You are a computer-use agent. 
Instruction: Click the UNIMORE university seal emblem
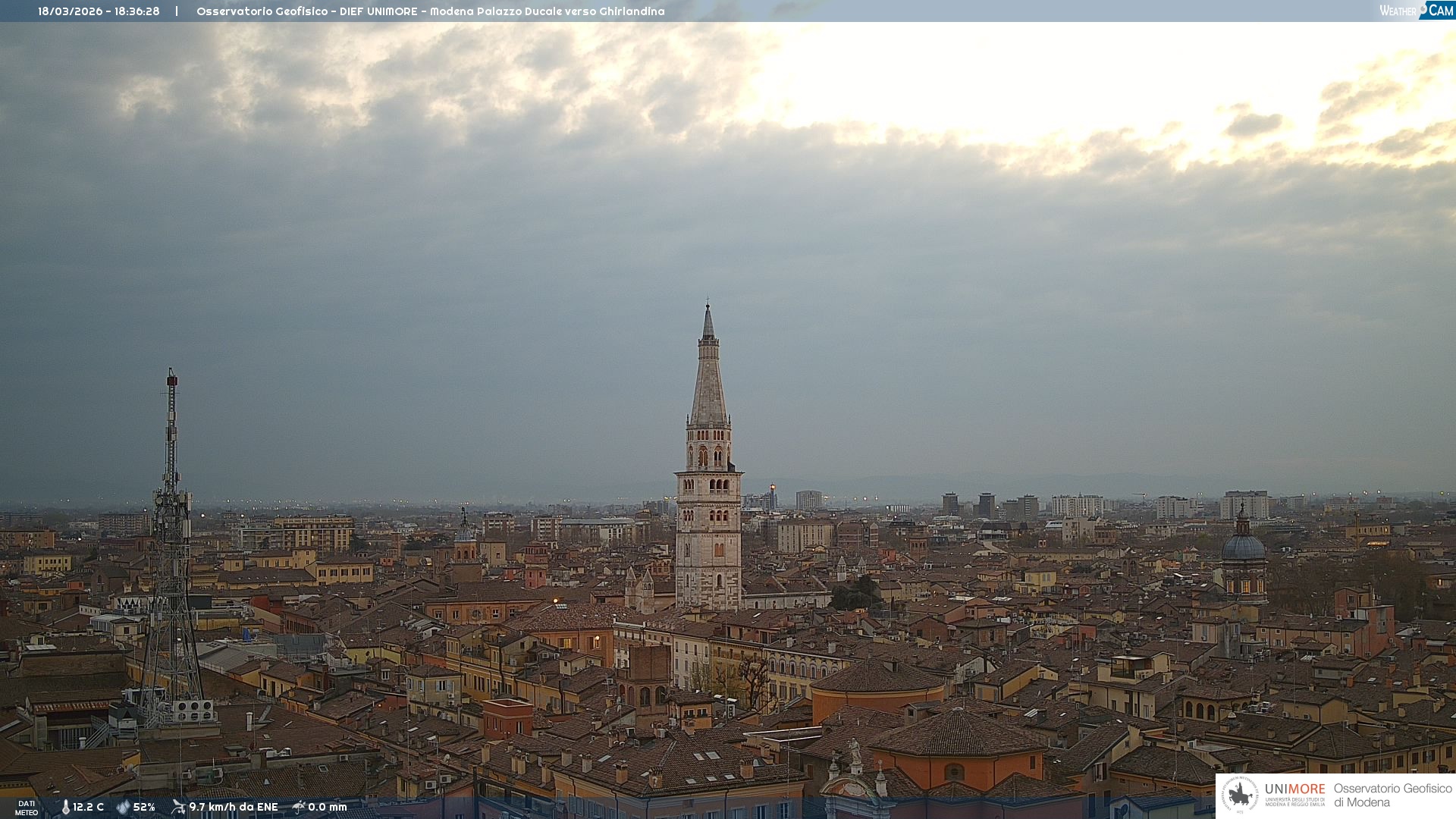pos(1240,795)
